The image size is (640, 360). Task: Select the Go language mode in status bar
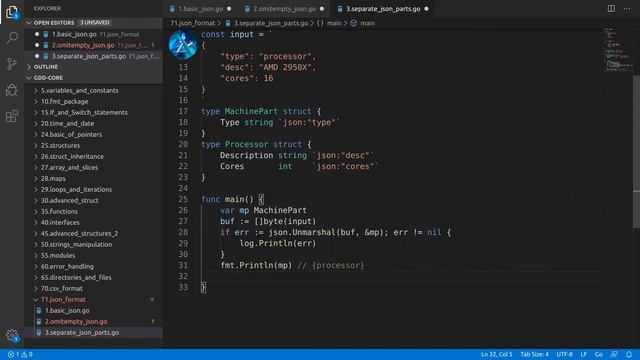point(598,354)
